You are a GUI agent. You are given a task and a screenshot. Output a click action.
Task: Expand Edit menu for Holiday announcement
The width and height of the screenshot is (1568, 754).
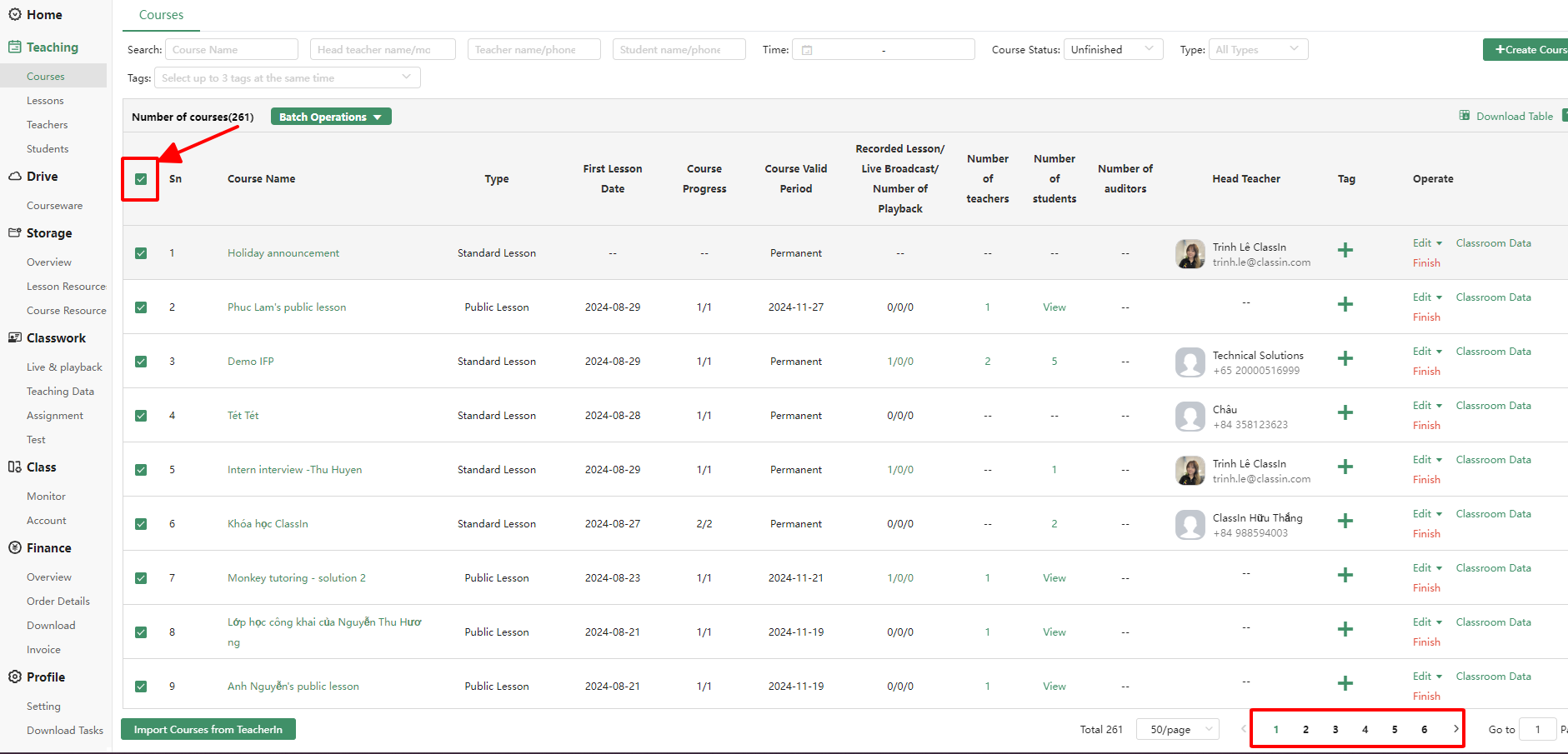tap(1427, 243)
